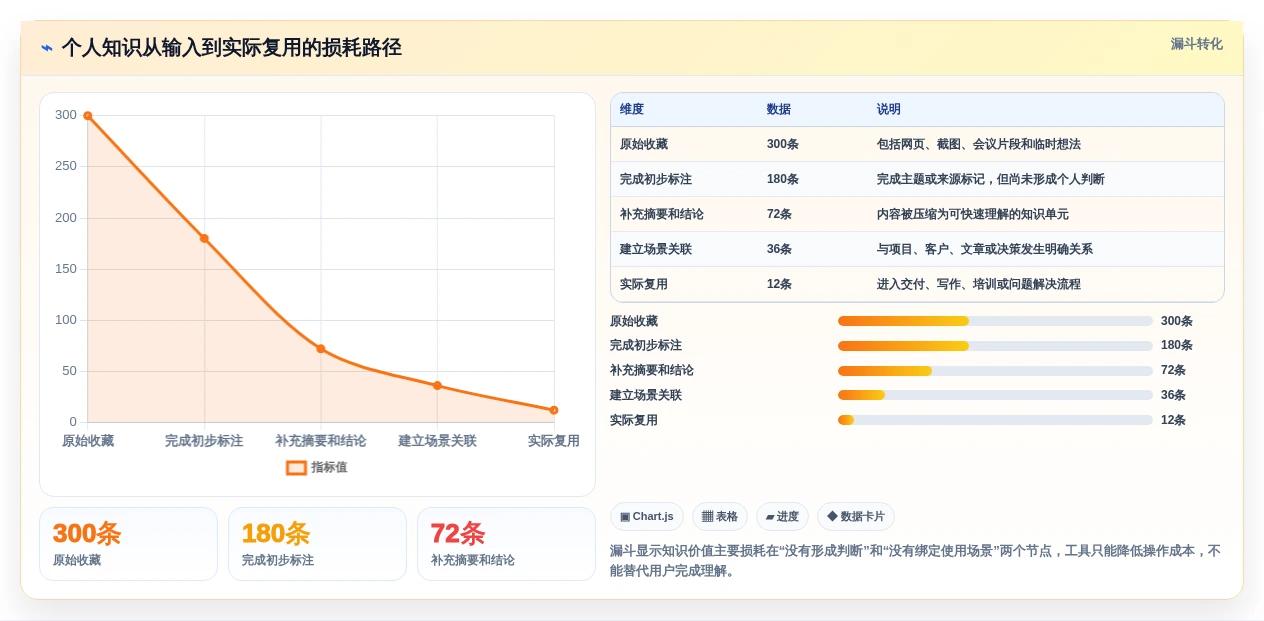Click the 36条 table cell

[x=780, y=249]
